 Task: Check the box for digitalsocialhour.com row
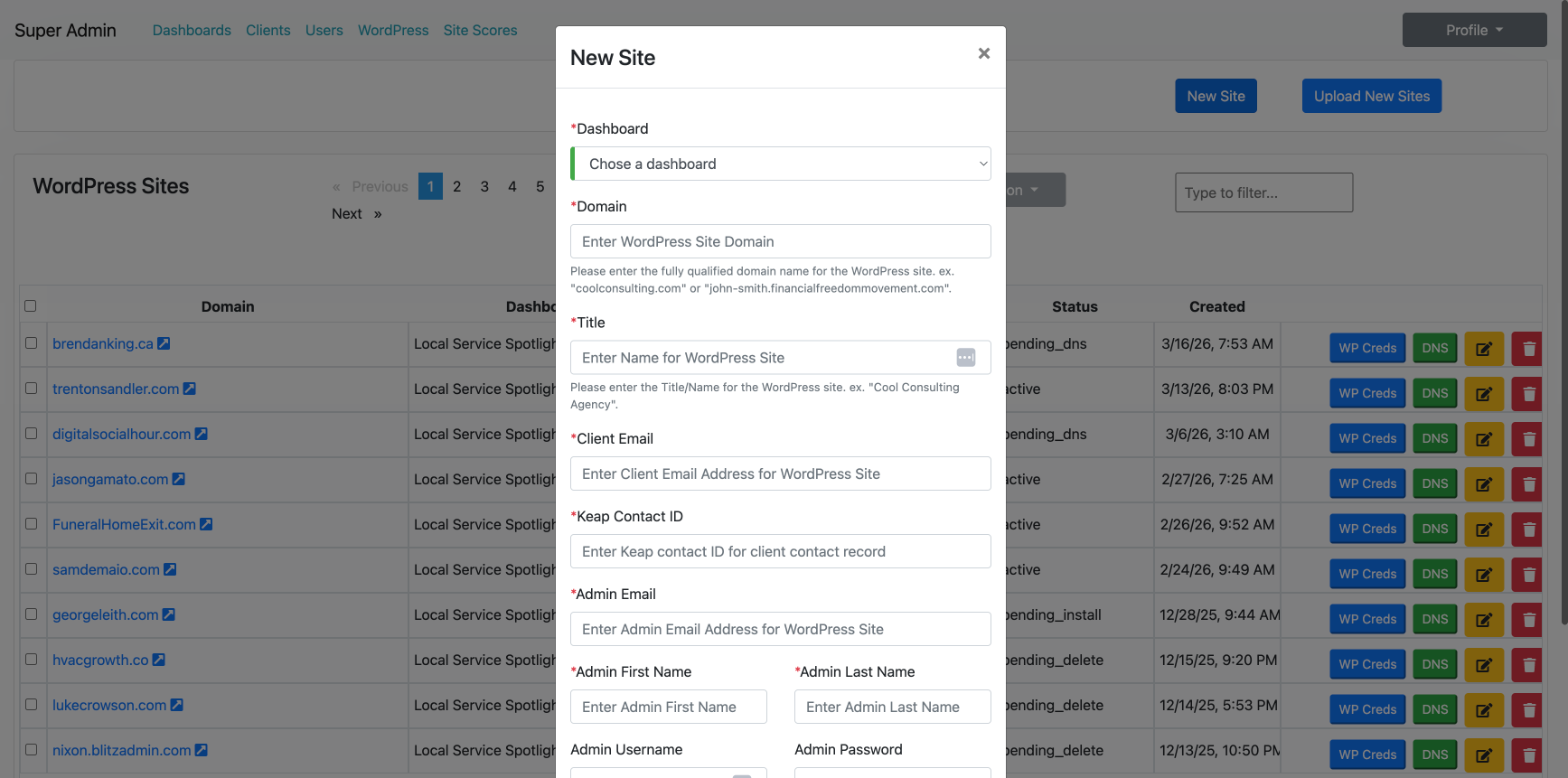pyautogui.click(x=31, y=434)
